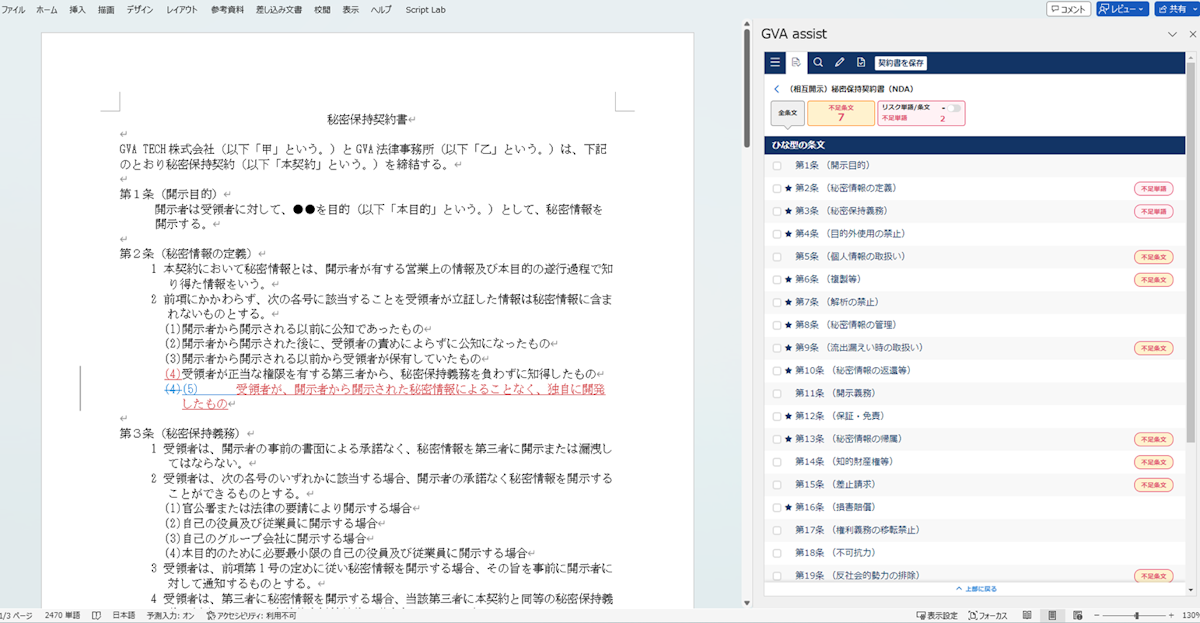Switch to Print Layout view icon
Viewport: 1200px width, 623px height.
pos(1051,615)
